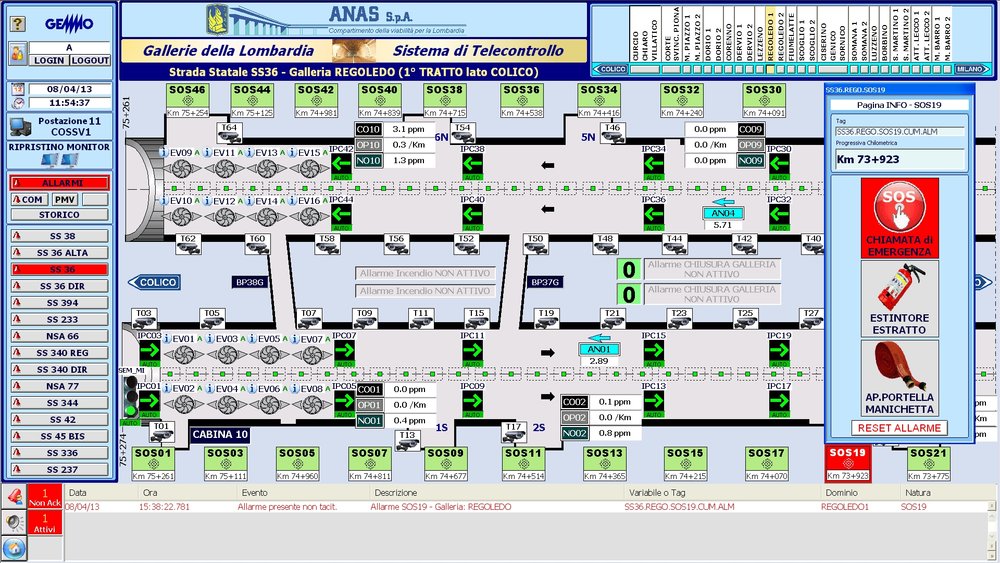Select camera T13 near CABINA 10
Viewport: 1000px width, 563px height.
pyautogui.click(x=407, y=440)
